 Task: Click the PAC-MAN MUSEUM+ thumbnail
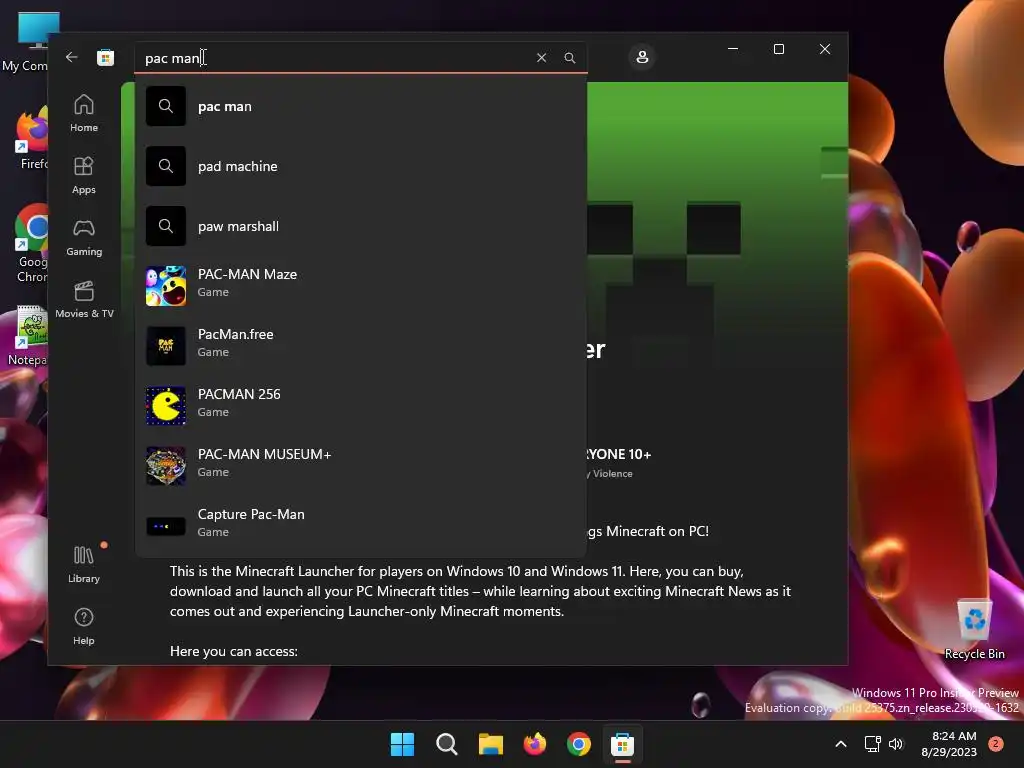pyautogui.click(x=166, y=466)
